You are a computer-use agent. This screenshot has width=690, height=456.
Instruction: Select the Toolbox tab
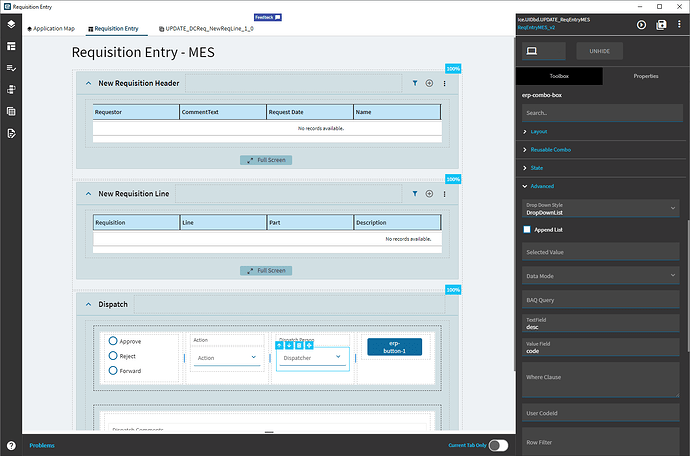pos(559,76)
